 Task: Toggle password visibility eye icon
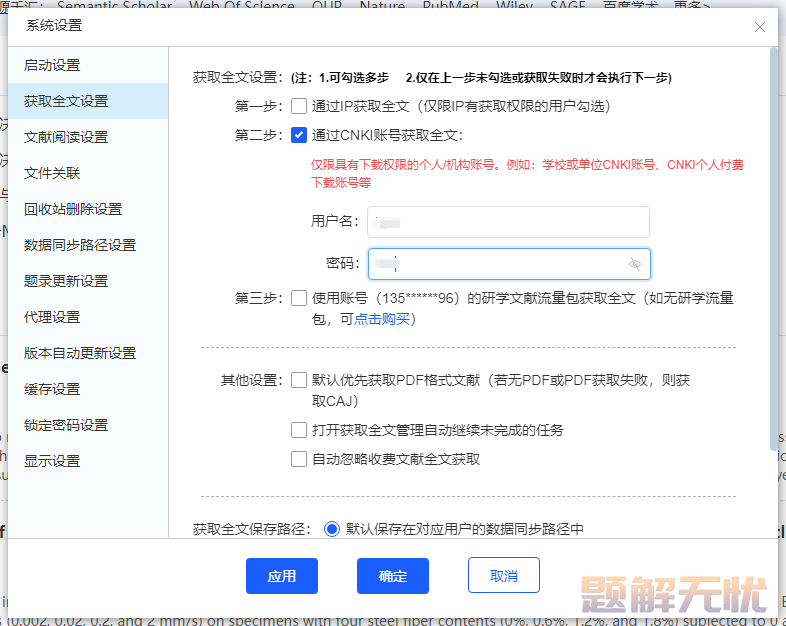(x=635, y=264)
